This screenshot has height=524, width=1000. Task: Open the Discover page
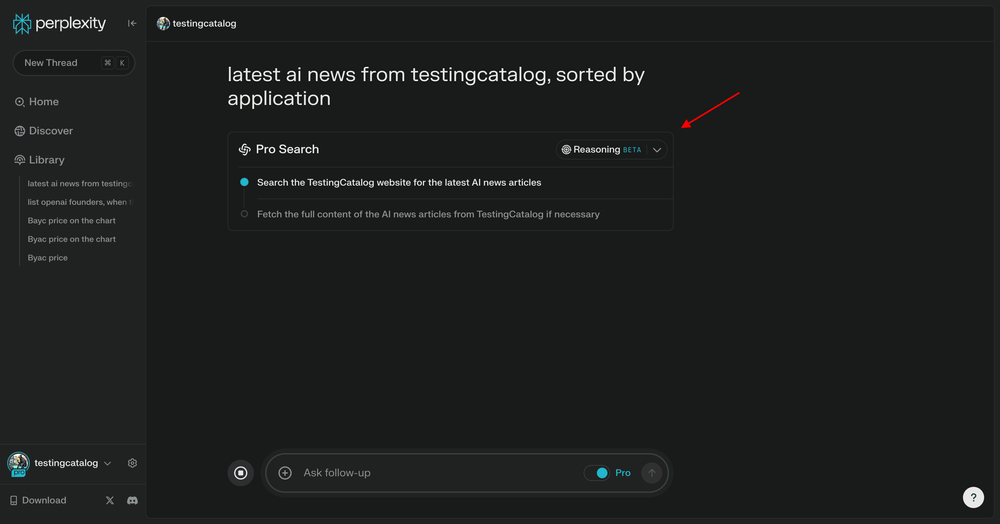pyautogui.click(x=50, y=131)
